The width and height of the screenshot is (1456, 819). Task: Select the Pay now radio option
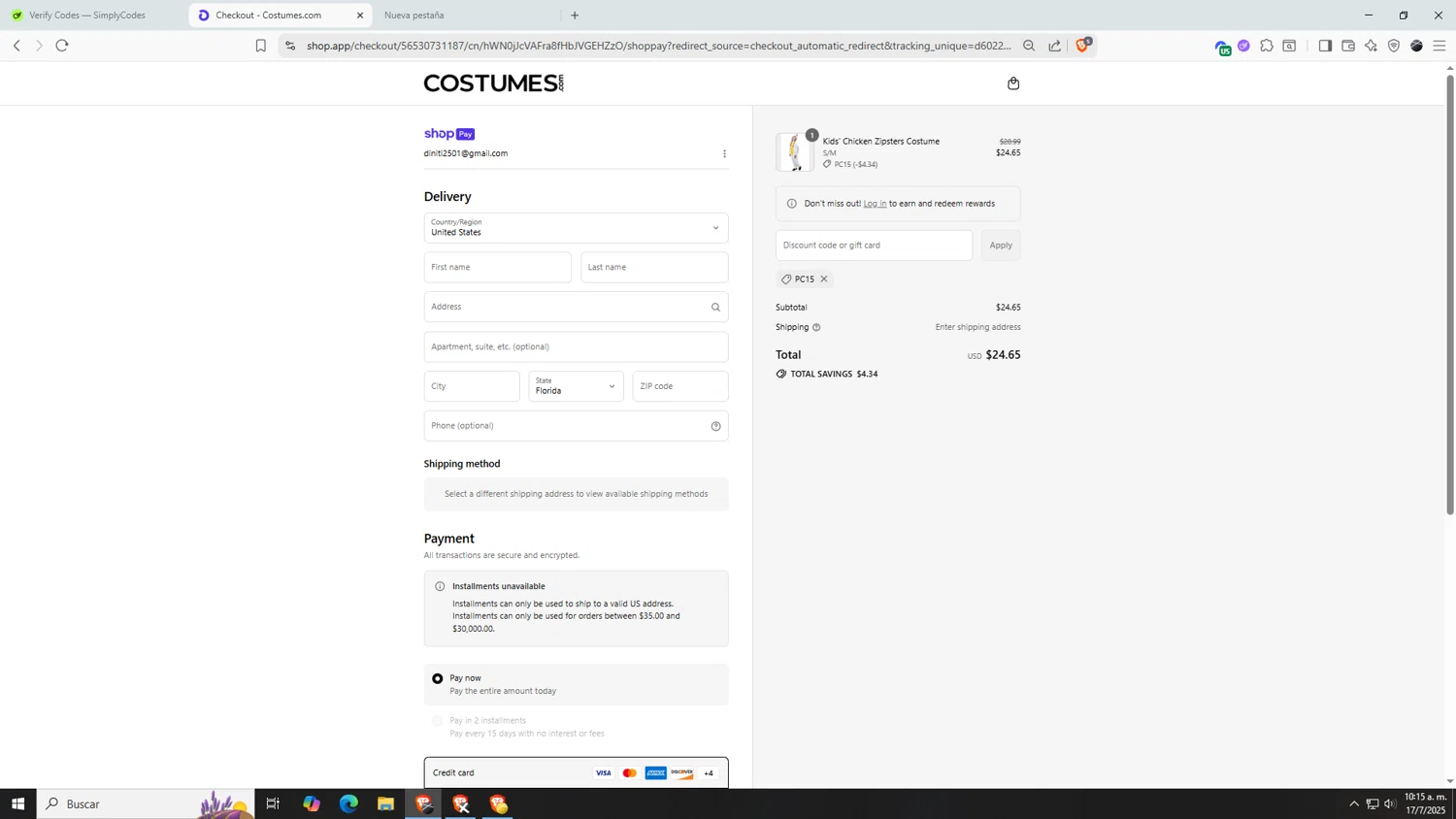tap(438, 678)
